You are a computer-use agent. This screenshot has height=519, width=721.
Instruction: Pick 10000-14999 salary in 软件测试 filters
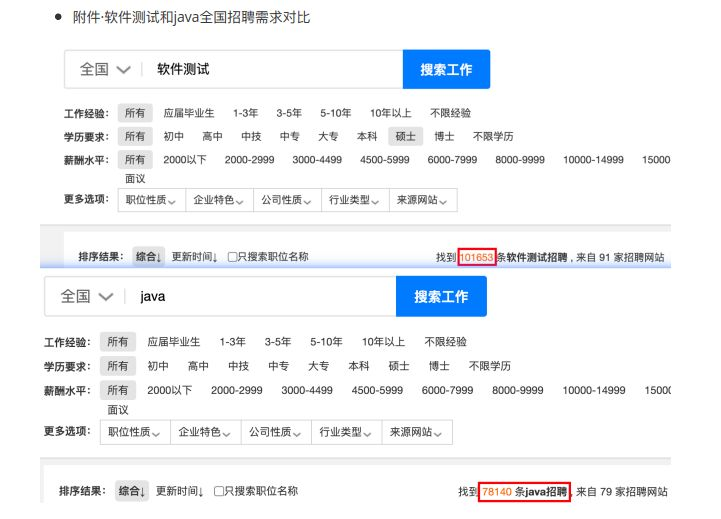point(593,160)
